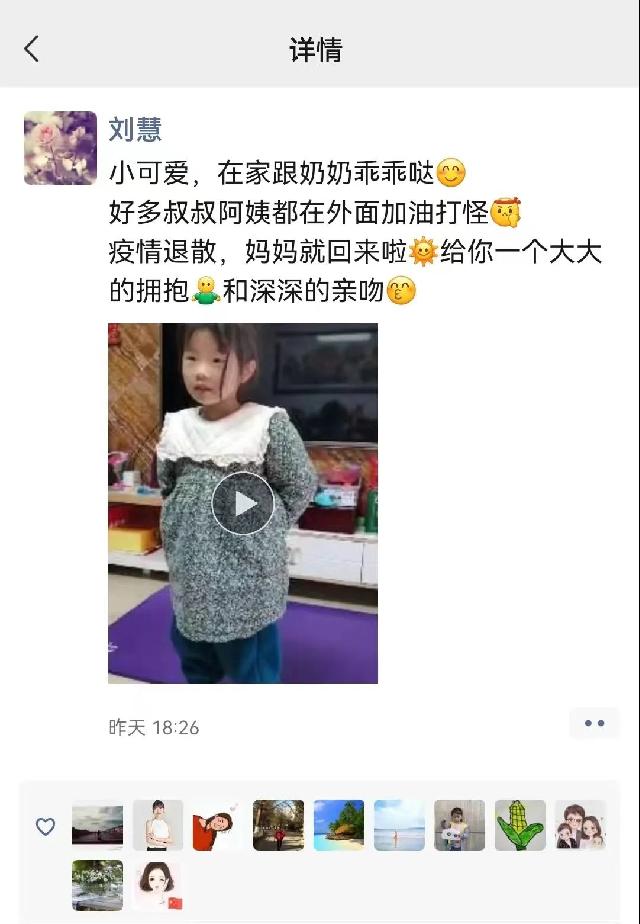Open the cartoon family avatar liker
This screenshot has height=924, width=640.
(x=580, y=825)
